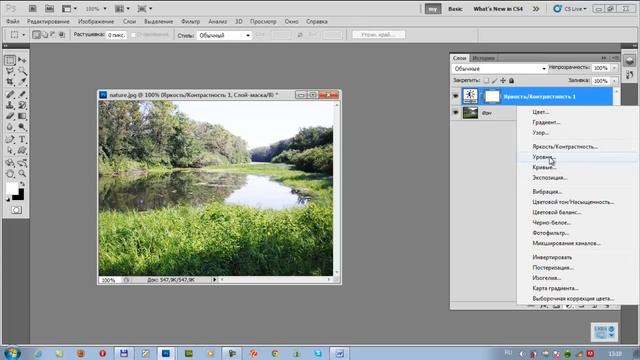Open the Файл menu
The image size is (640, 360).
13,21
